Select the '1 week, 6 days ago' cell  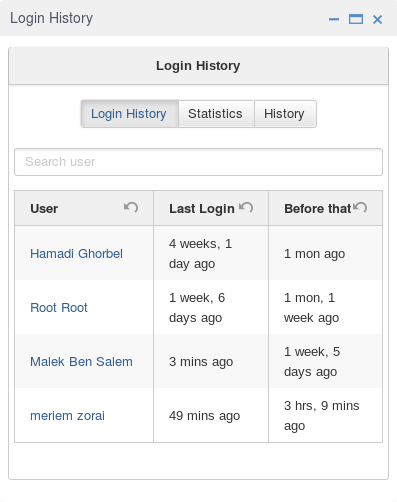[x=211, y=307]
